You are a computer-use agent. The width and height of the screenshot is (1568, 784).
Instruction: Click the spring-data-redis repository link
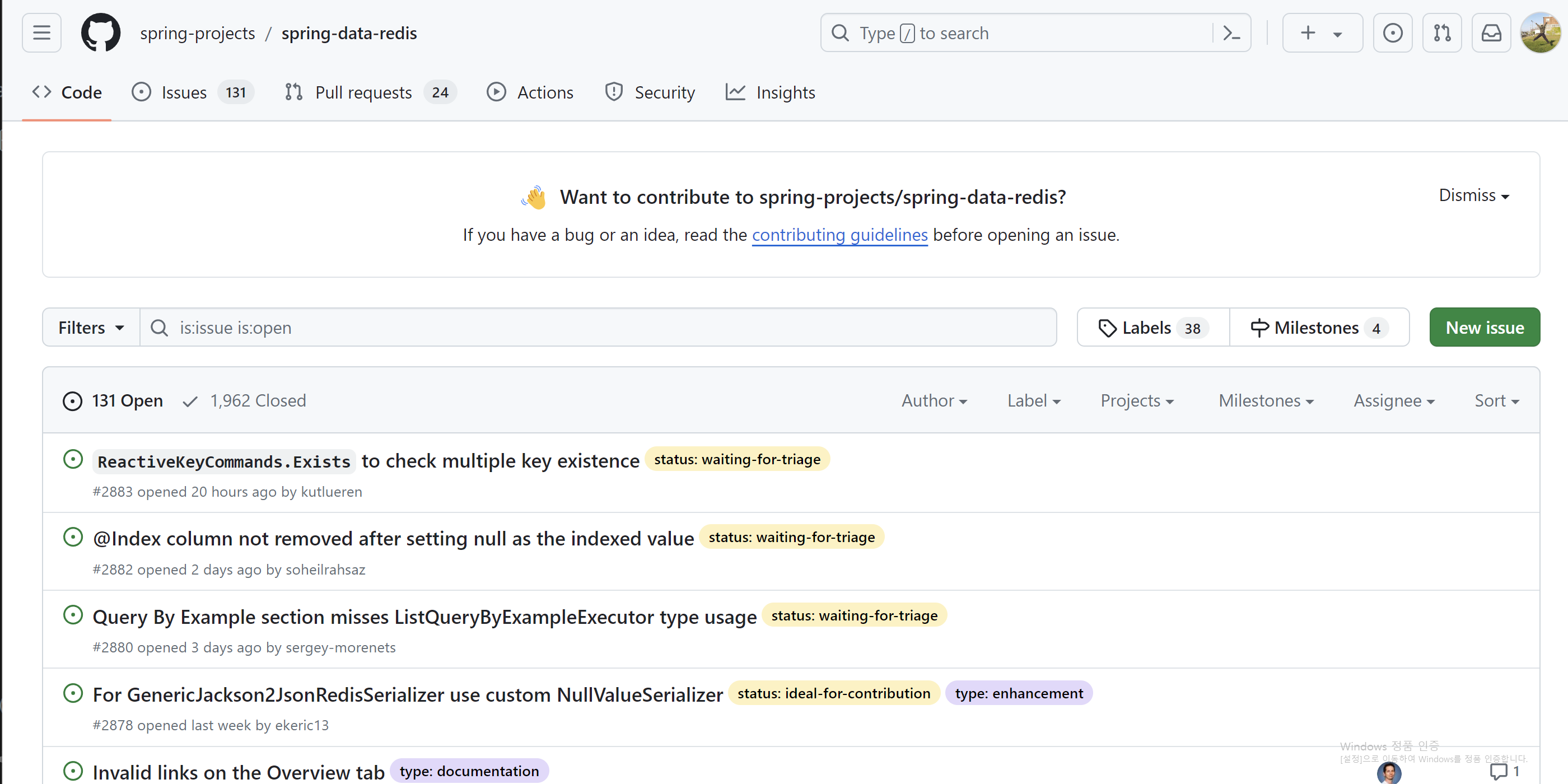[x=349, y=33]
